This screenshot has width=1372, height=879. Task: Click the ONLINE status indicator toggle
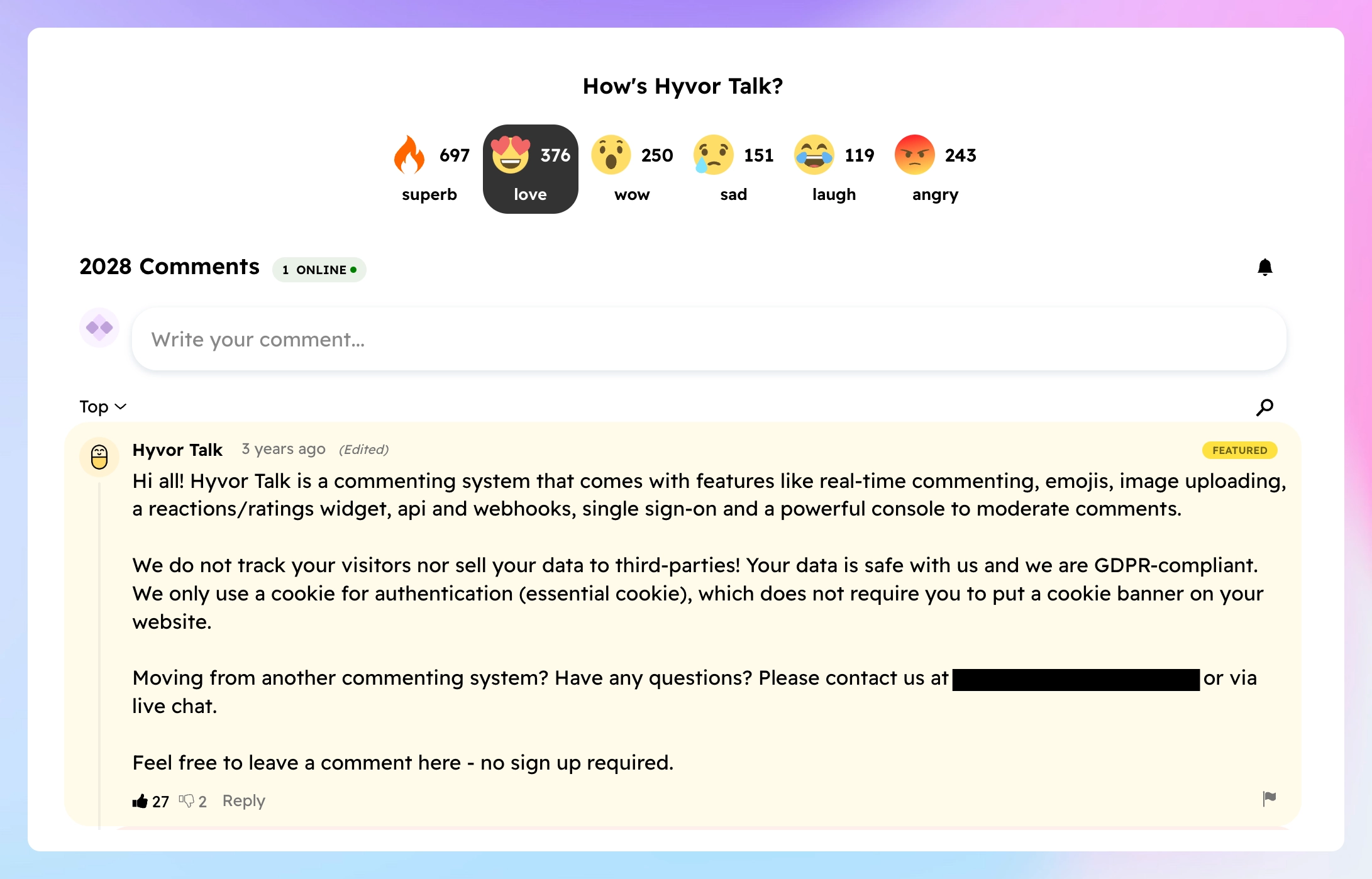tap(319, 269)
